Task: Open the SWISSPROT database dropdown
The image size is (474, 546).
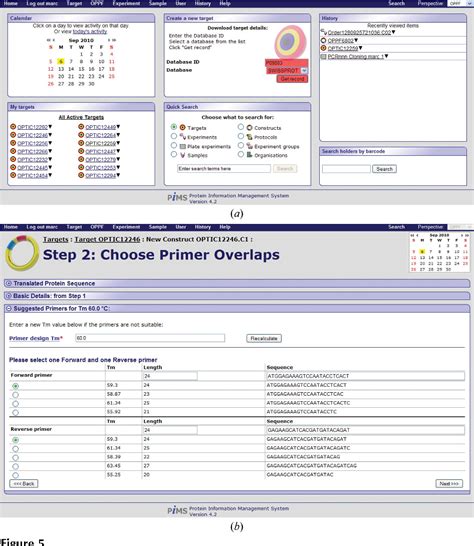Action: point(304,71)
